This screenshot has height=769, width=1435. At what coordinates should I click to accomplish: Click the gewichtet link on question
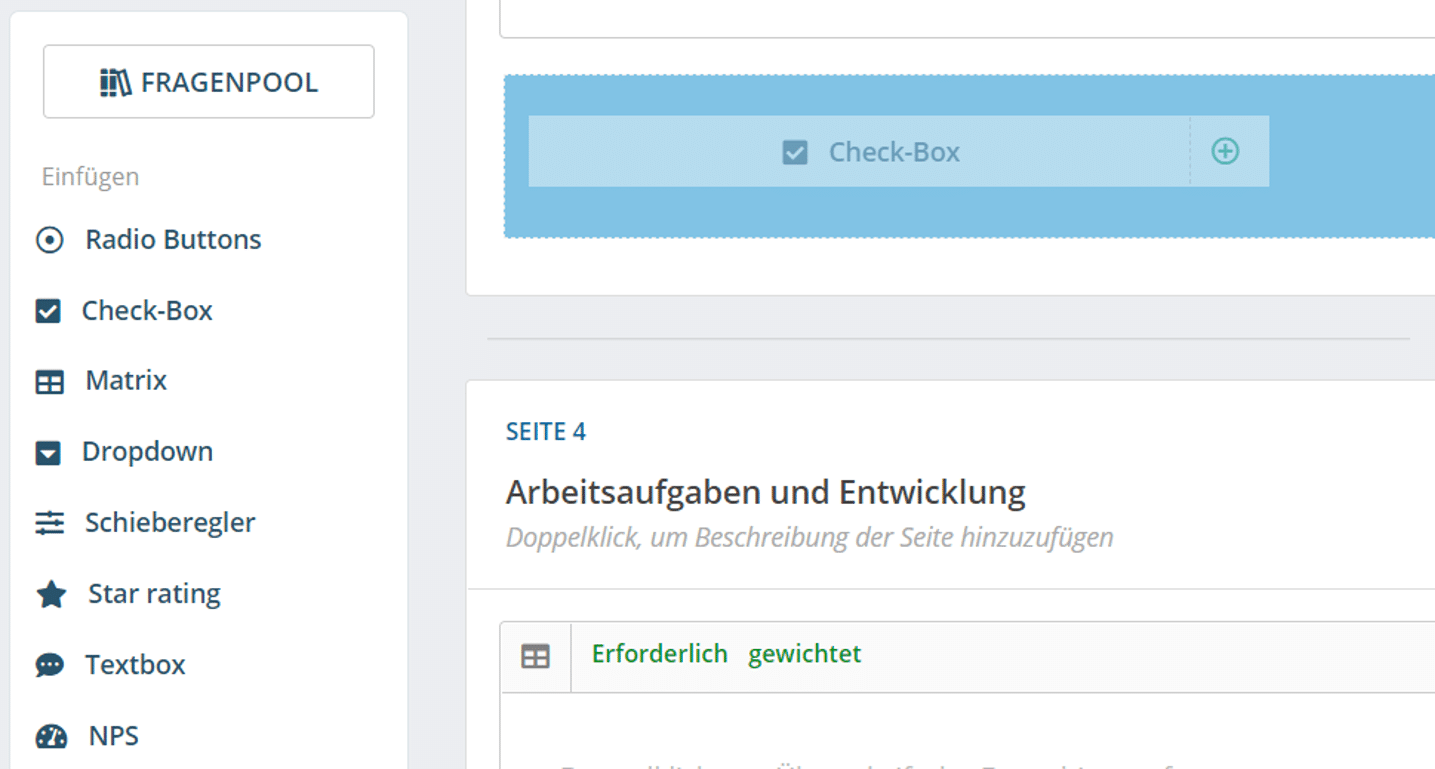[x=804, y=654]
